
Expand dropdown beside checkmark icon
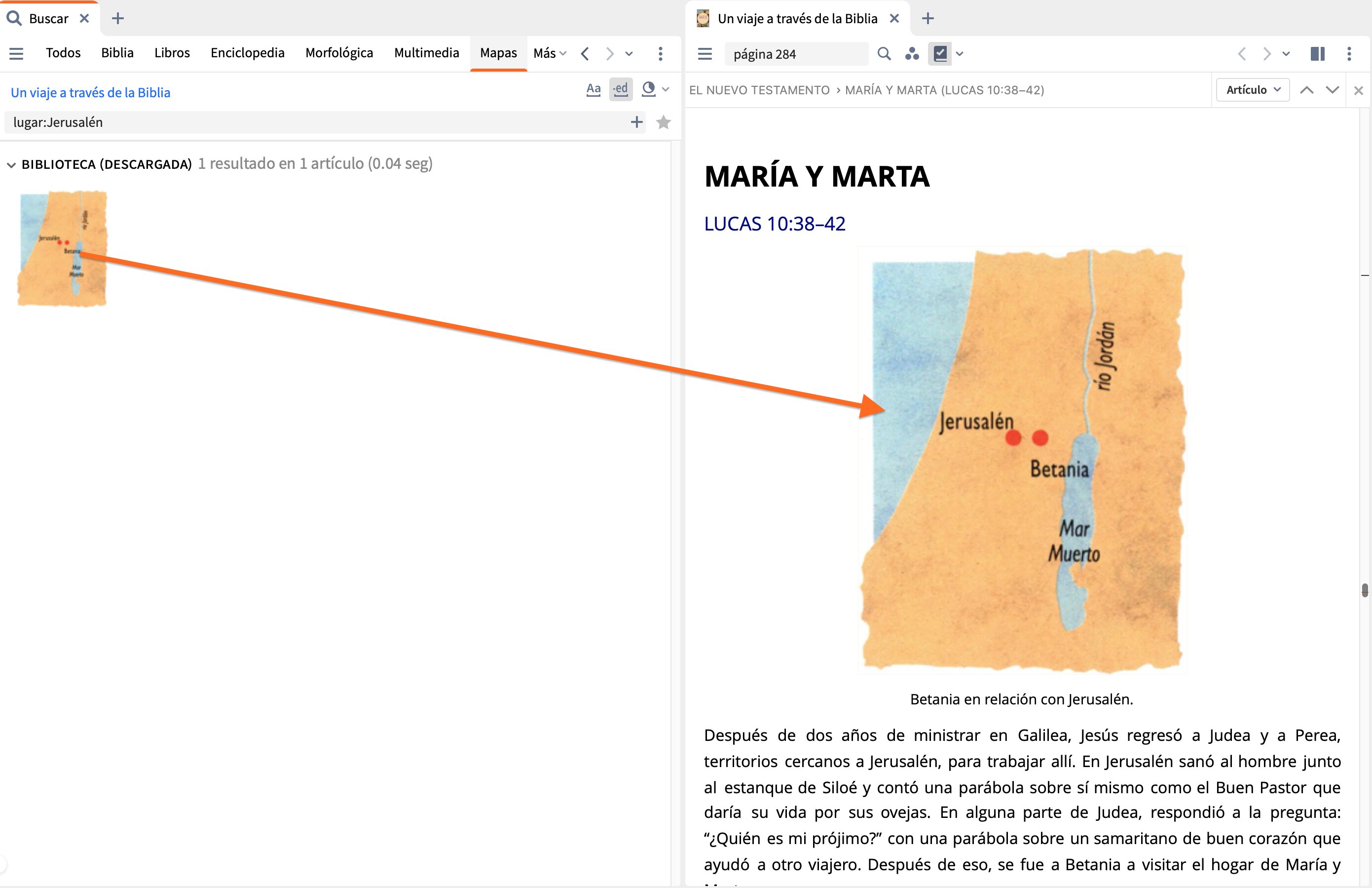point(960,54)
